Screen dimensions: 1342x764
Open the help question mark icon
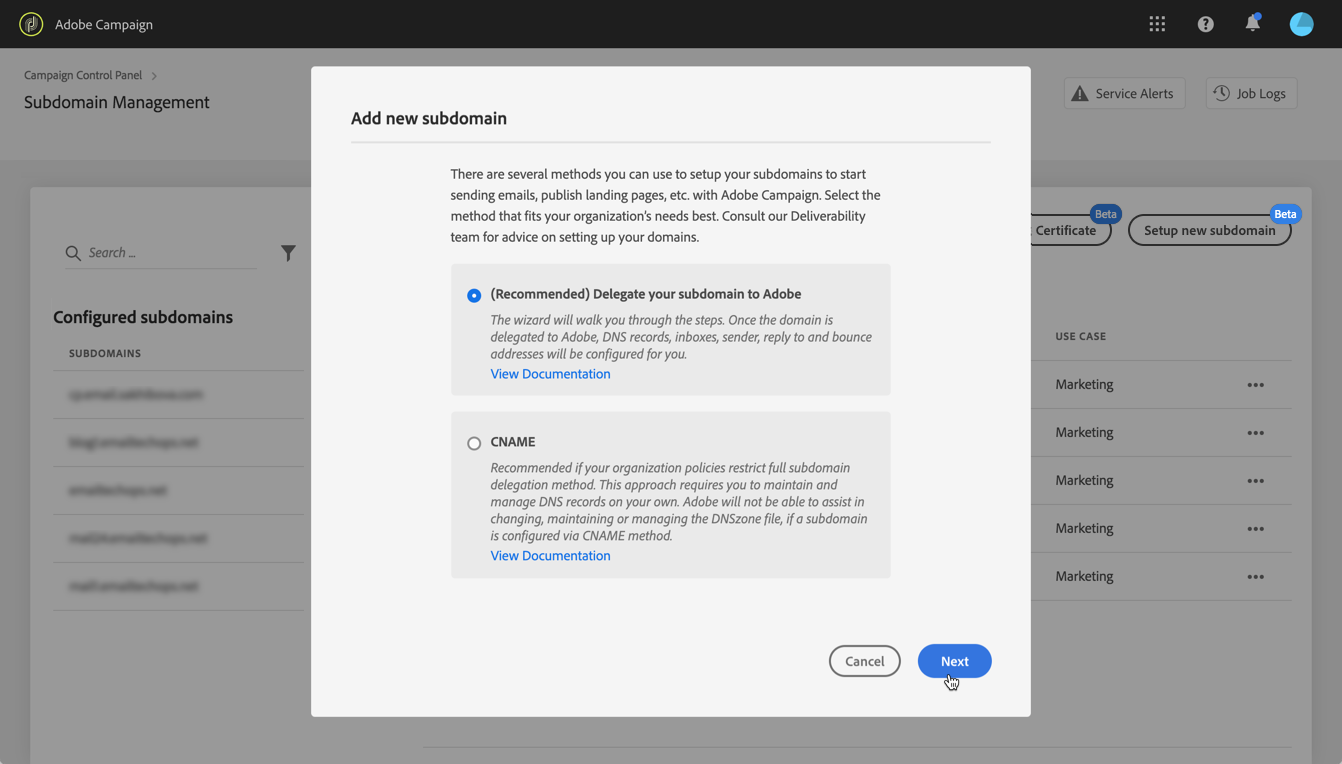[x=1205, y=24]
